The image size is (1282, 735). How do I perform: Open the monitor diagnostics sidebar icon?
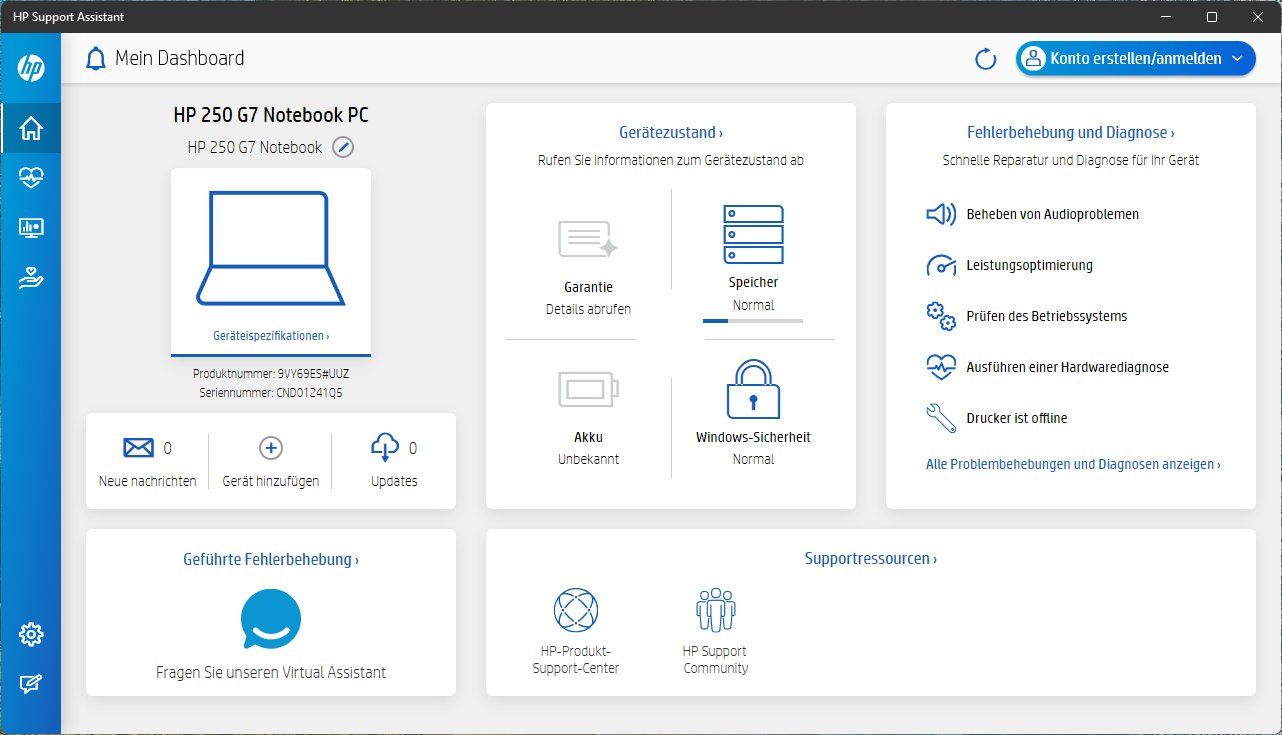(31, 228)
